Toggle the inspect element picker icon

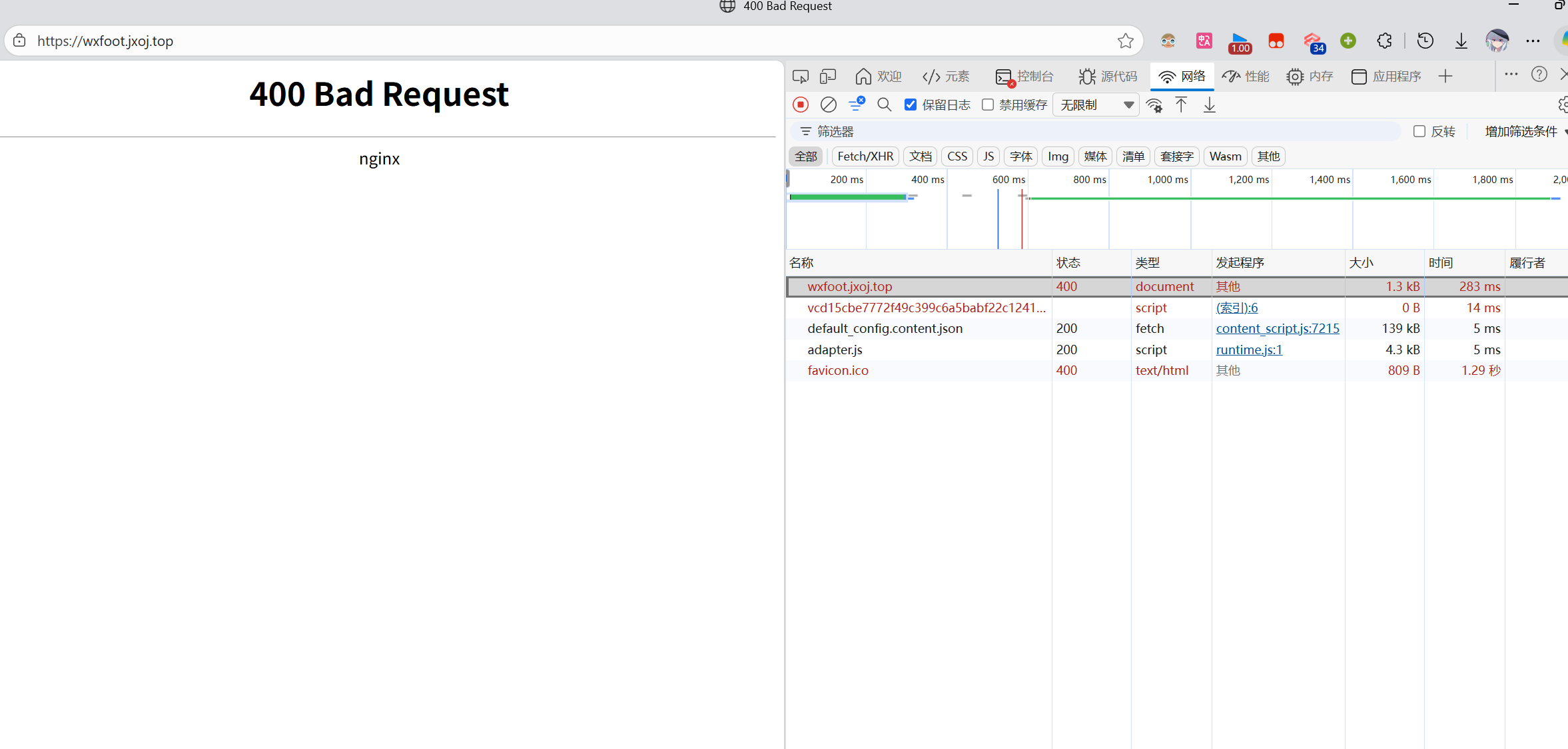(x=800, y=77)
